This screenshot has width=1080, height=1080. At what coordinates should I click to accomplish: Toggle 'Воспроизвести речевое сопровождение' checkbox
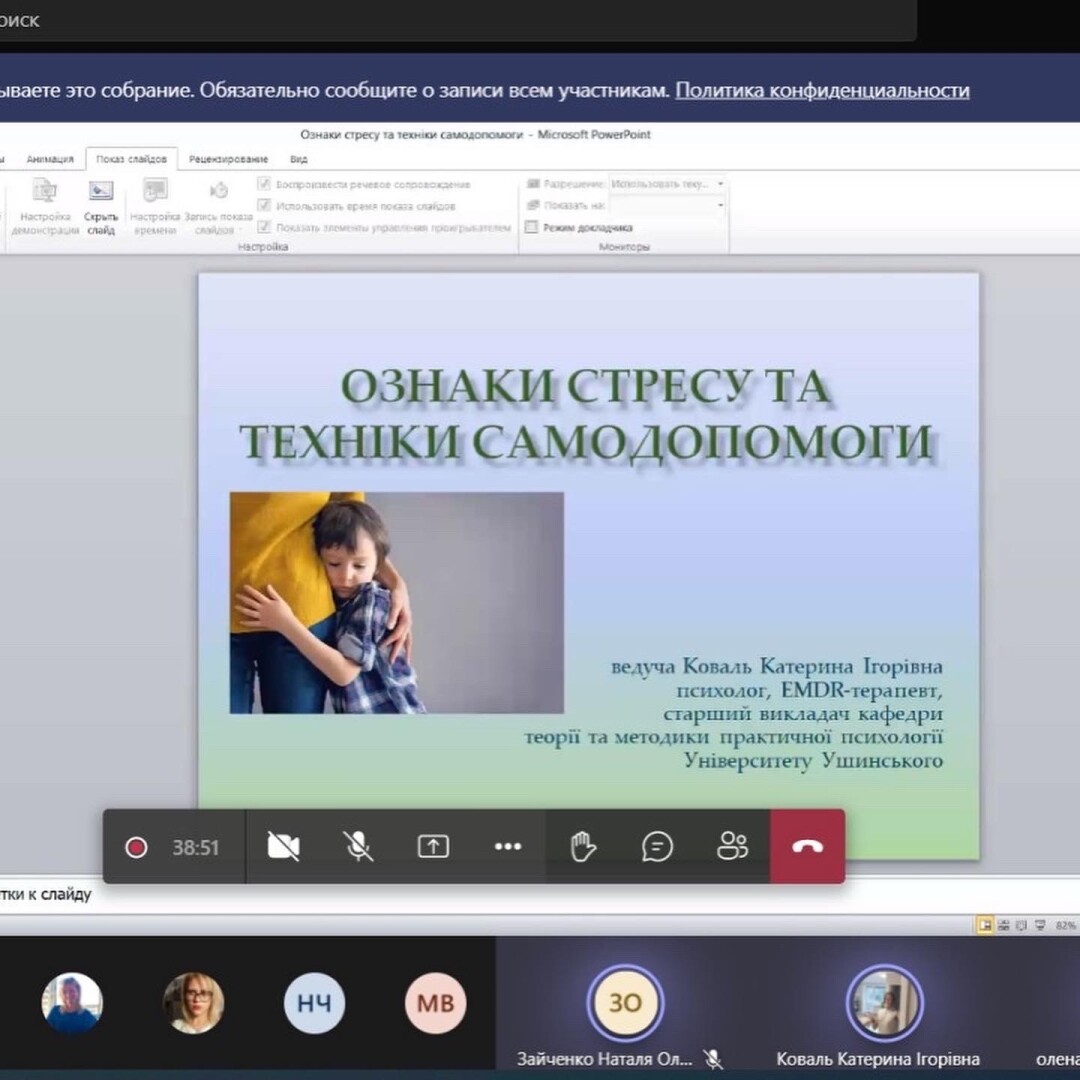265,184
